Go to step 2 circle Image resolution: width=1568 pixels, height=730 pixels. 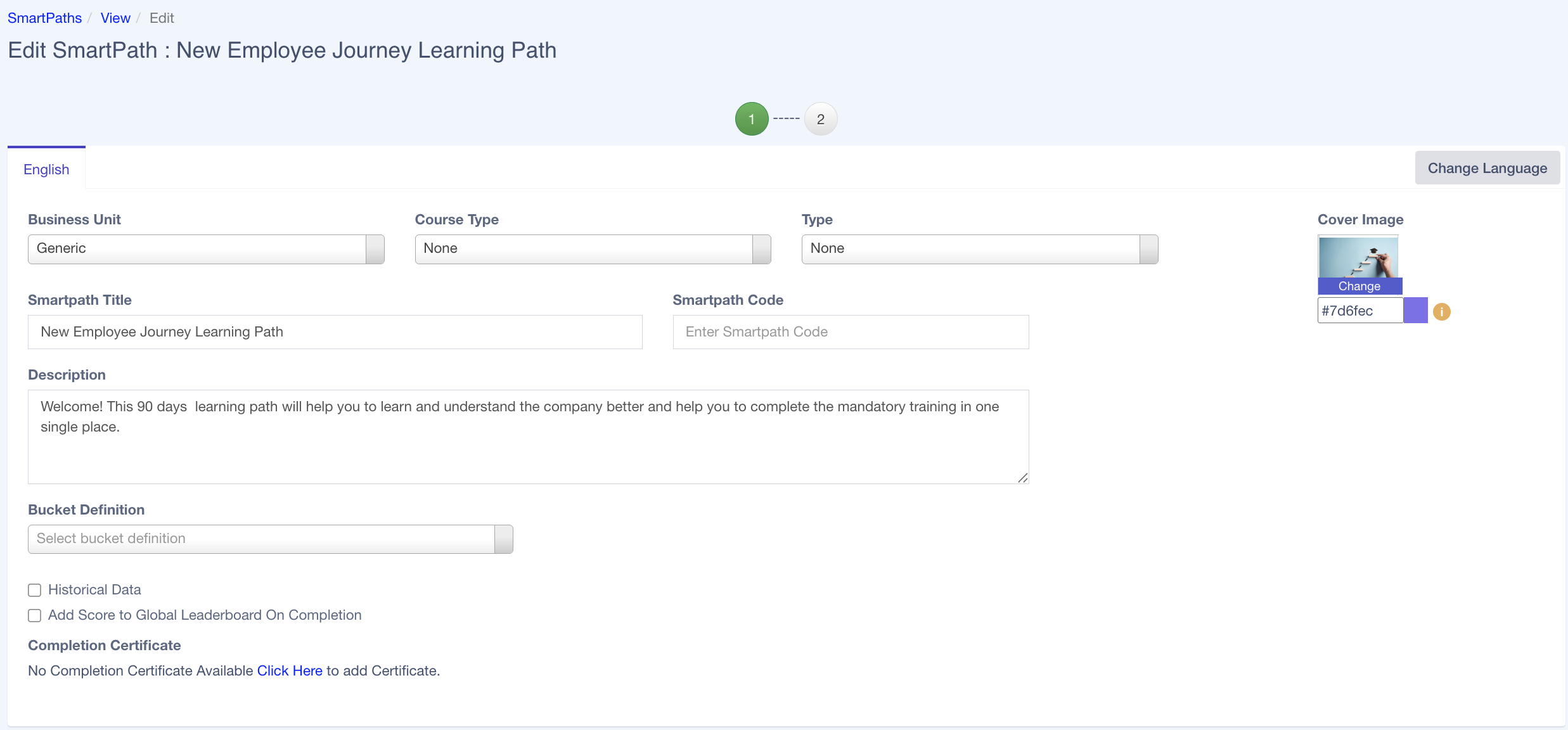tap(820, 119)
